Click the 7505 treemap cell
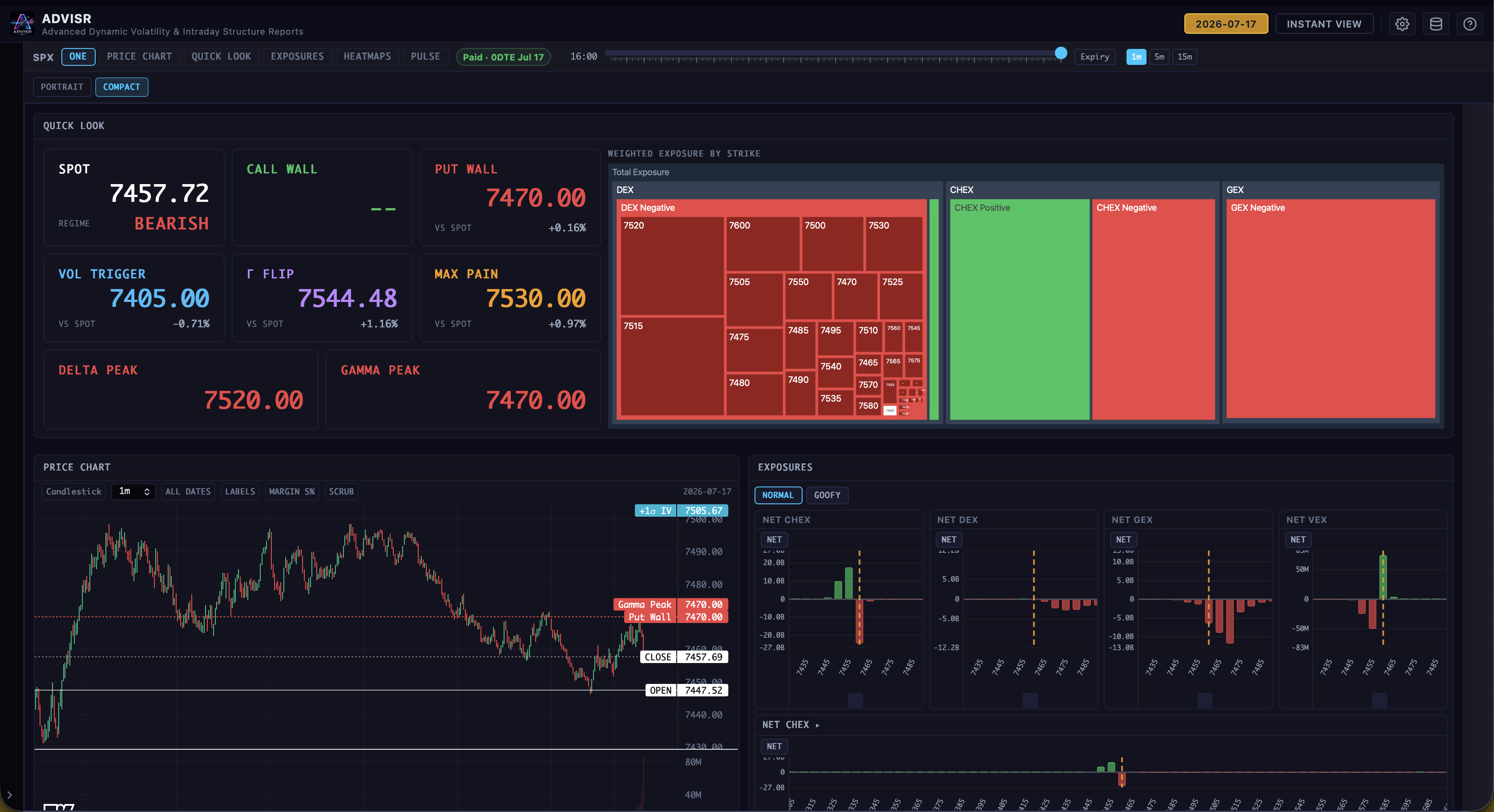 pos(755,300)
